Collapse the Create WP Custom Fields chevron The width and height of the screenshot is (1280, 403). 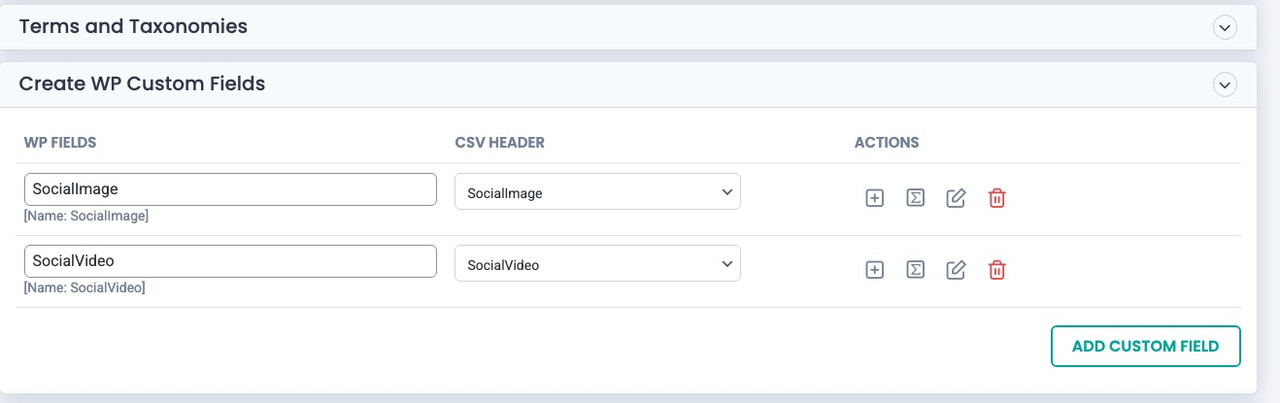click(x=1225, y=85)
